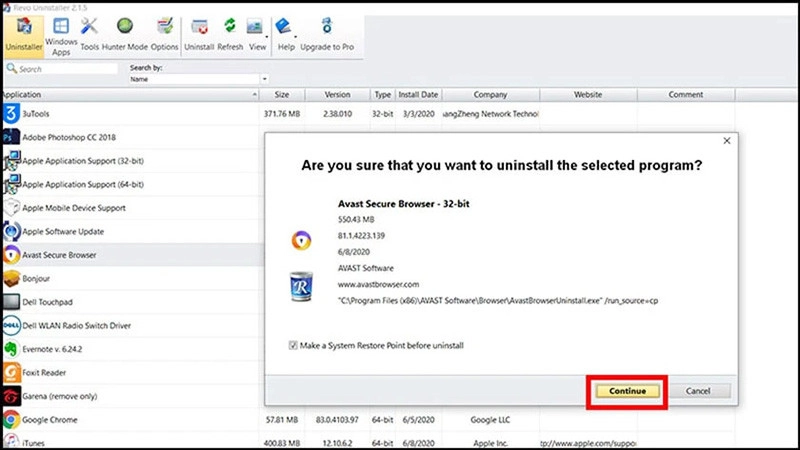Select the Bonjour icon
800x450 pixels.
(x=11, y=279)
